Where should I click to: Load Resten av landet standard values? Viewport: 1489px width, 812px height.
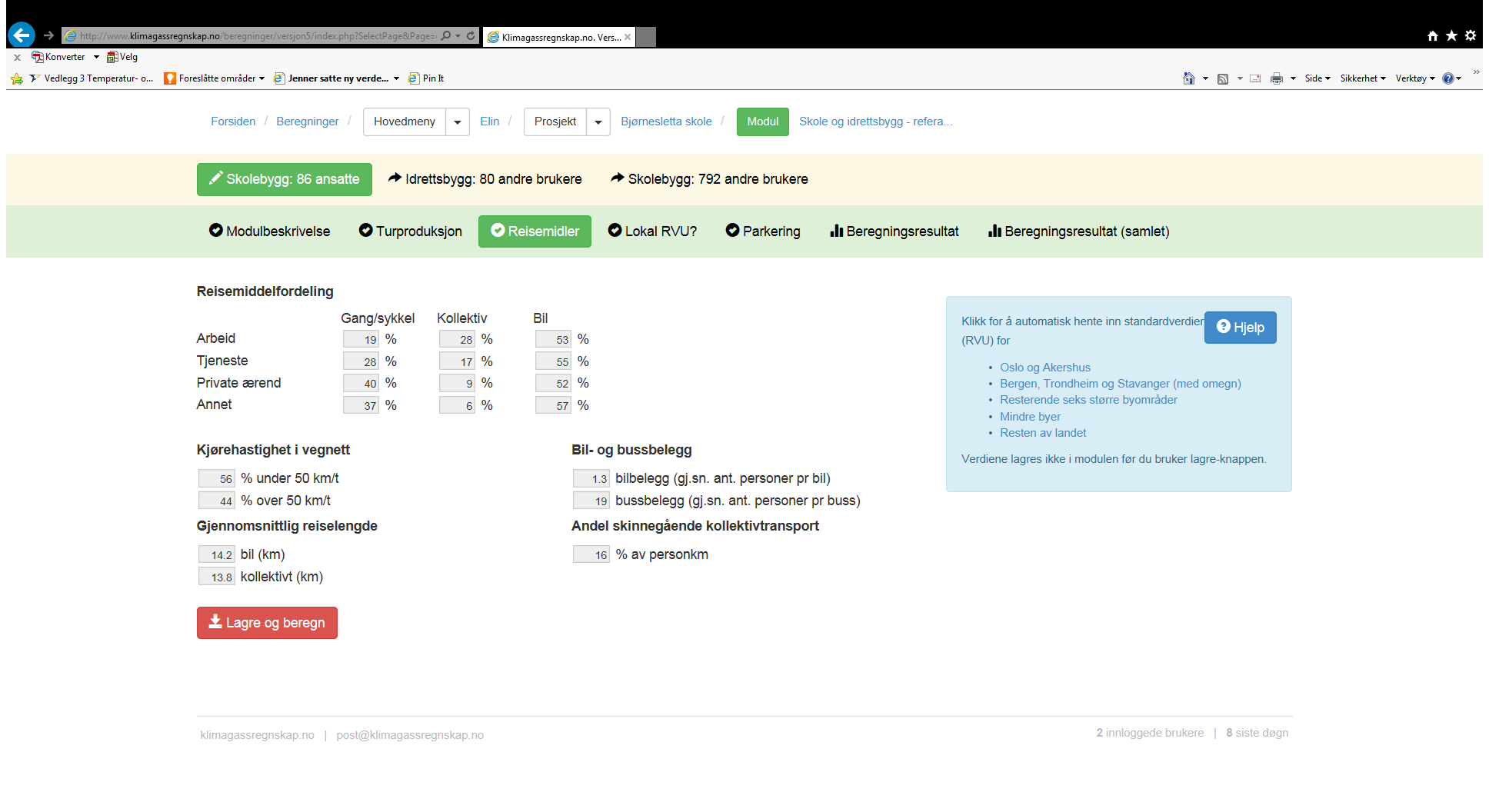point(1043,433)
